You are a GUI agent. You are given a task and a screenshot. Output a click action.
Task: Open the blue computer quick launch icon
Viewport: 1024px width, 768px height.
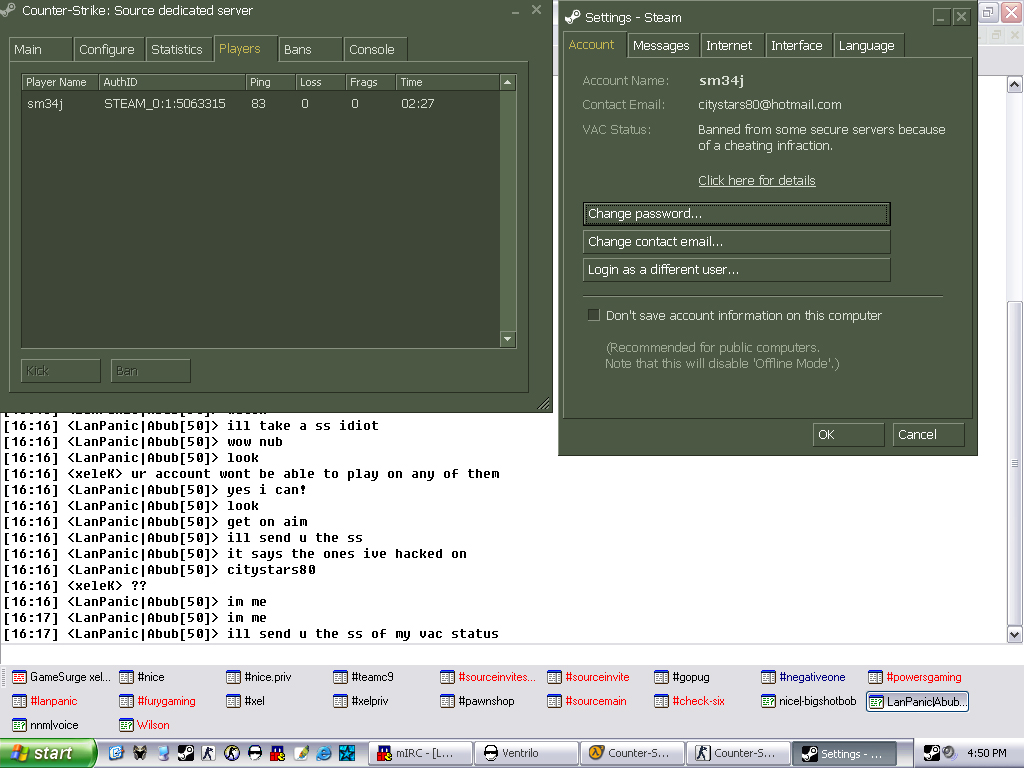pos(163,753)
